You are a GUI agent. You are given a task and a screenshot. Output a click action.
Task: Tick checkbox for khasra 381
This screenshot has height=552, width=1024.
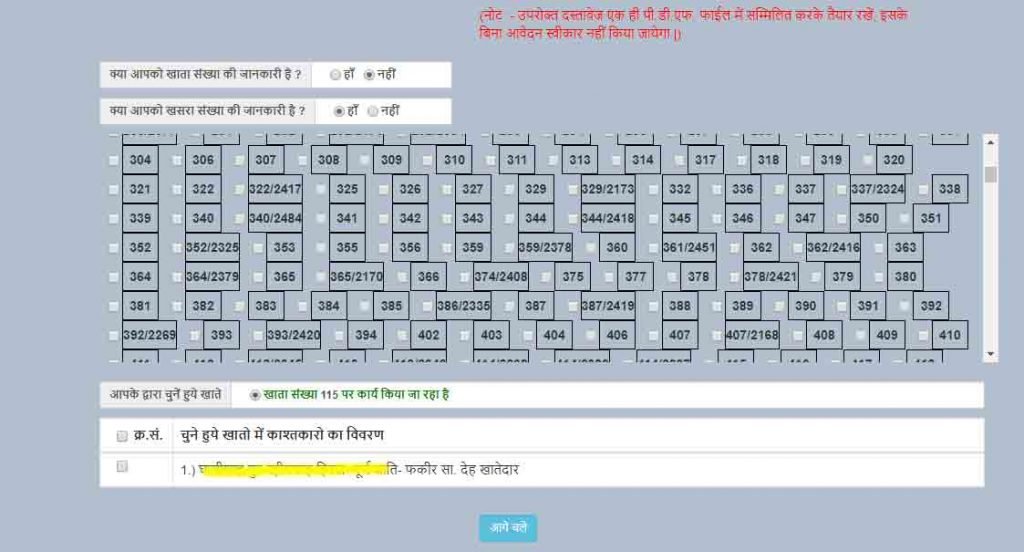[114, 306]
